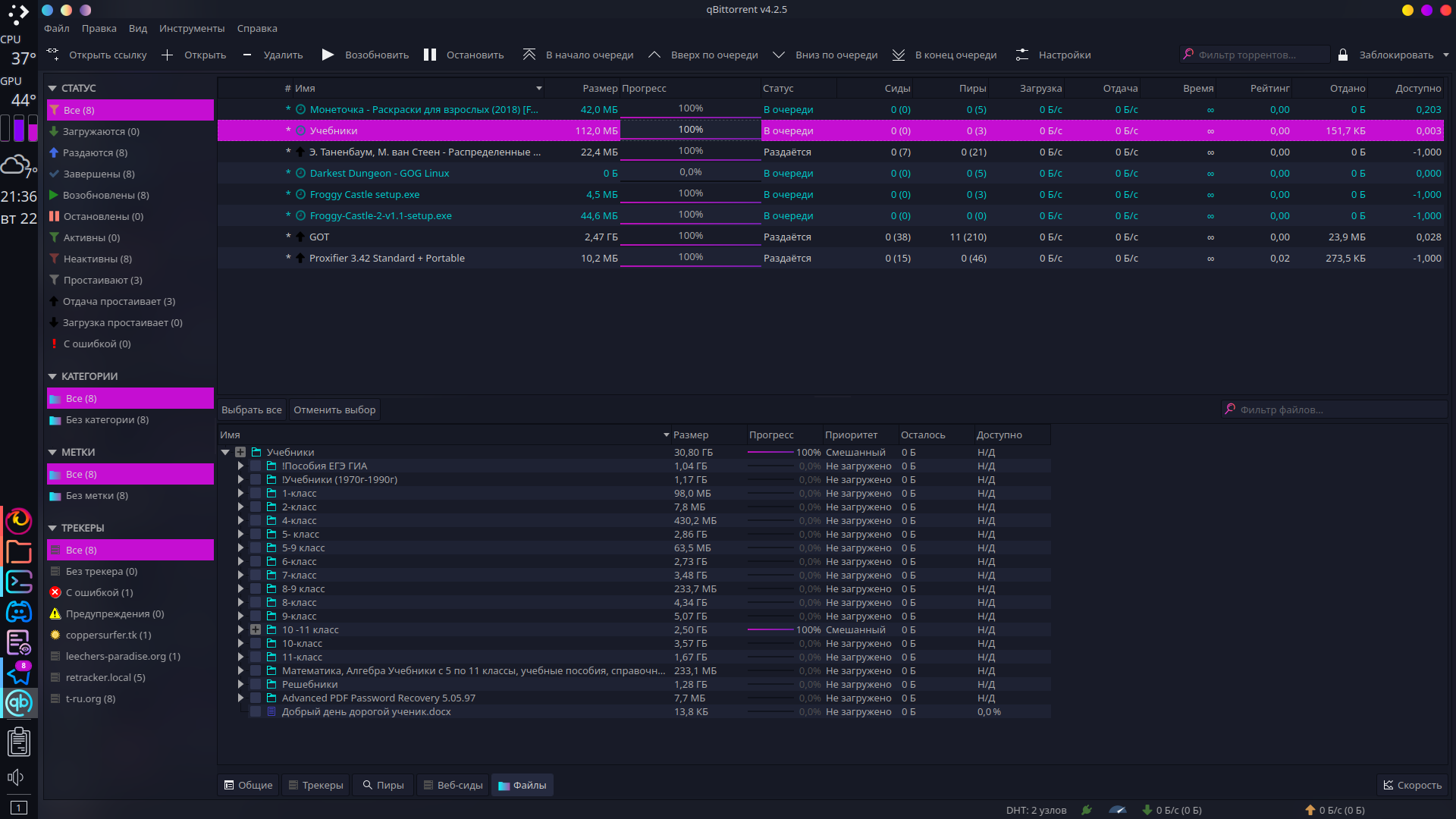
Task: Click the Скорость button
Action: tap(1412, 785)
